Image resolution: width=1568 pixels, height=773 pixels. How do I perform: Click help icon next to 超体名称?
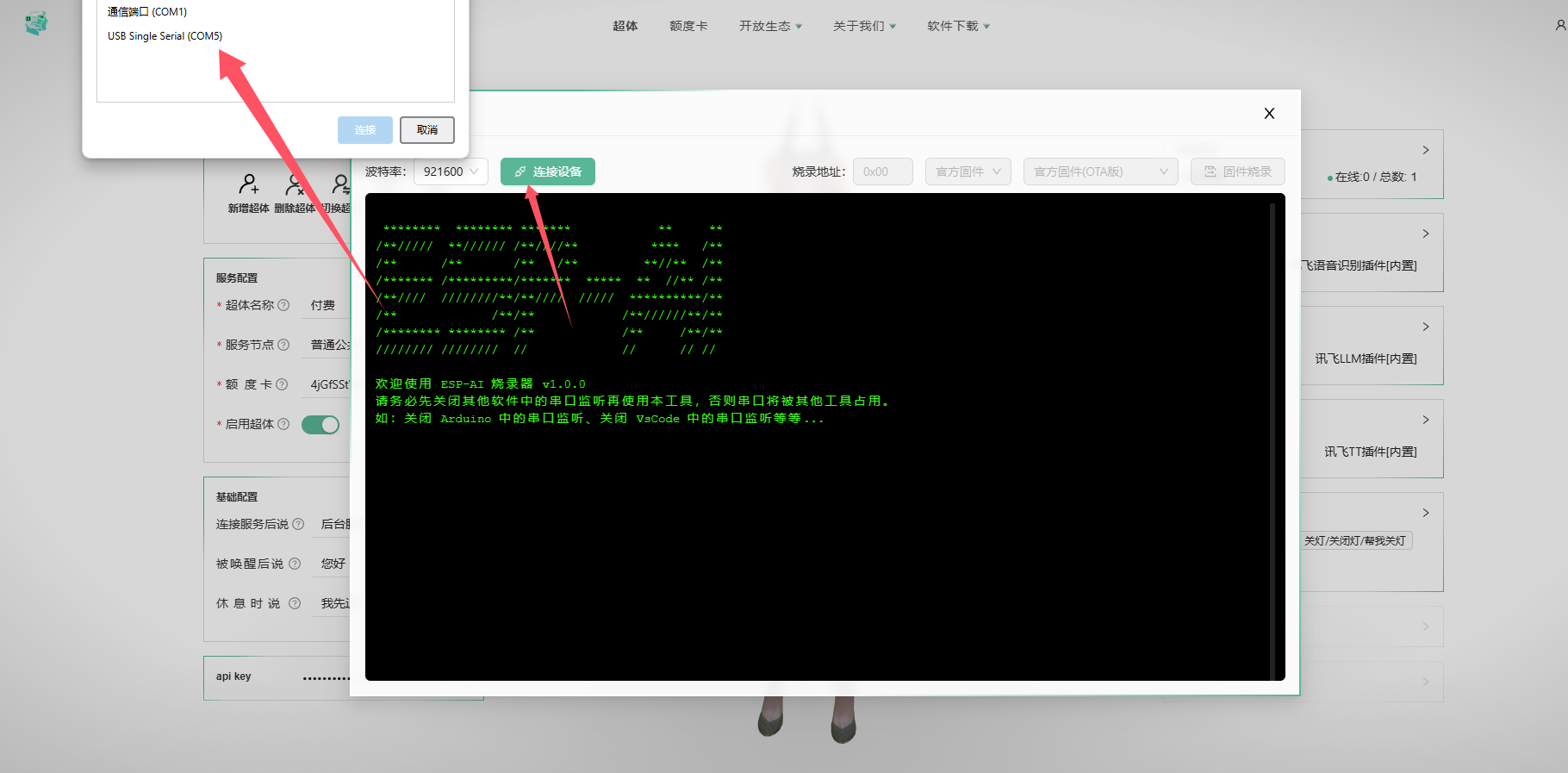click(283, 305)
